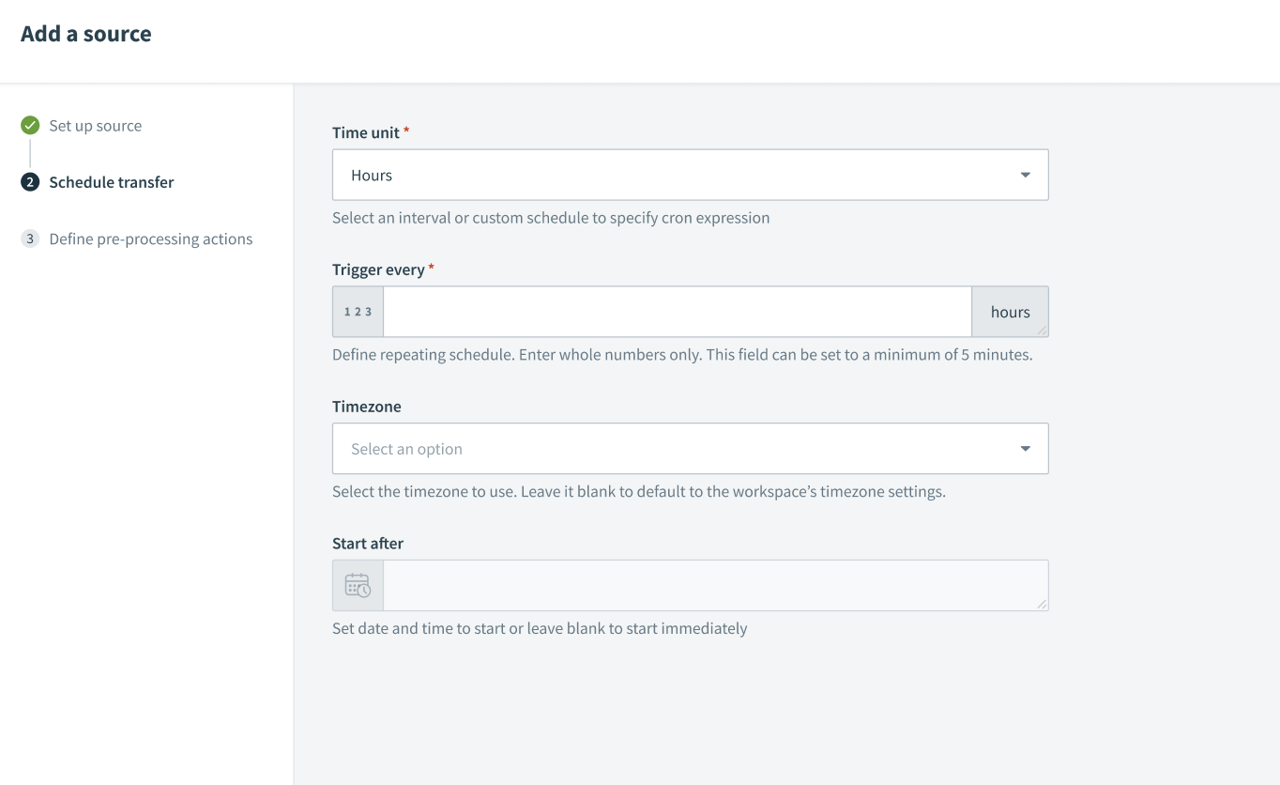Open the Time unit dropdown showing Hours
The image size is (1280, 785).
690,174
